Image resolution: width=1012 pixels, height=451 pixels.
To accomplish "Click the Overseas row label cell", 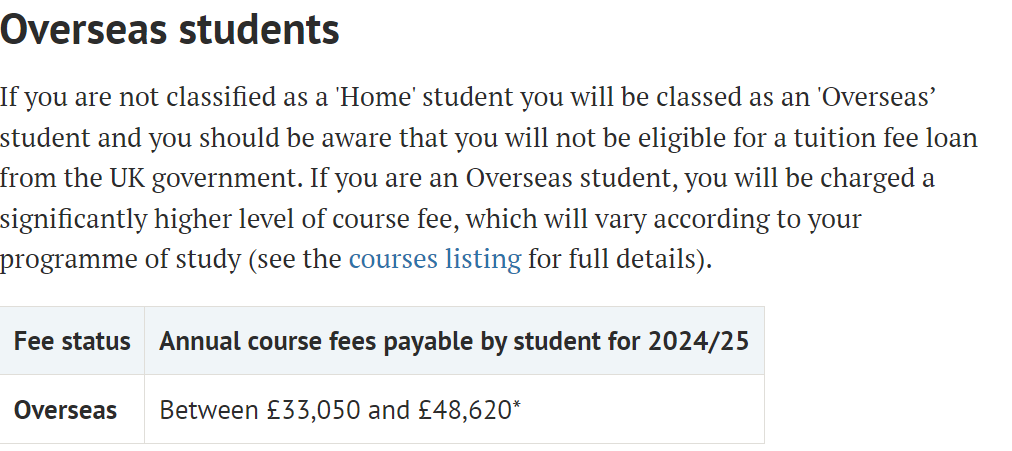I will click(65, 410).
